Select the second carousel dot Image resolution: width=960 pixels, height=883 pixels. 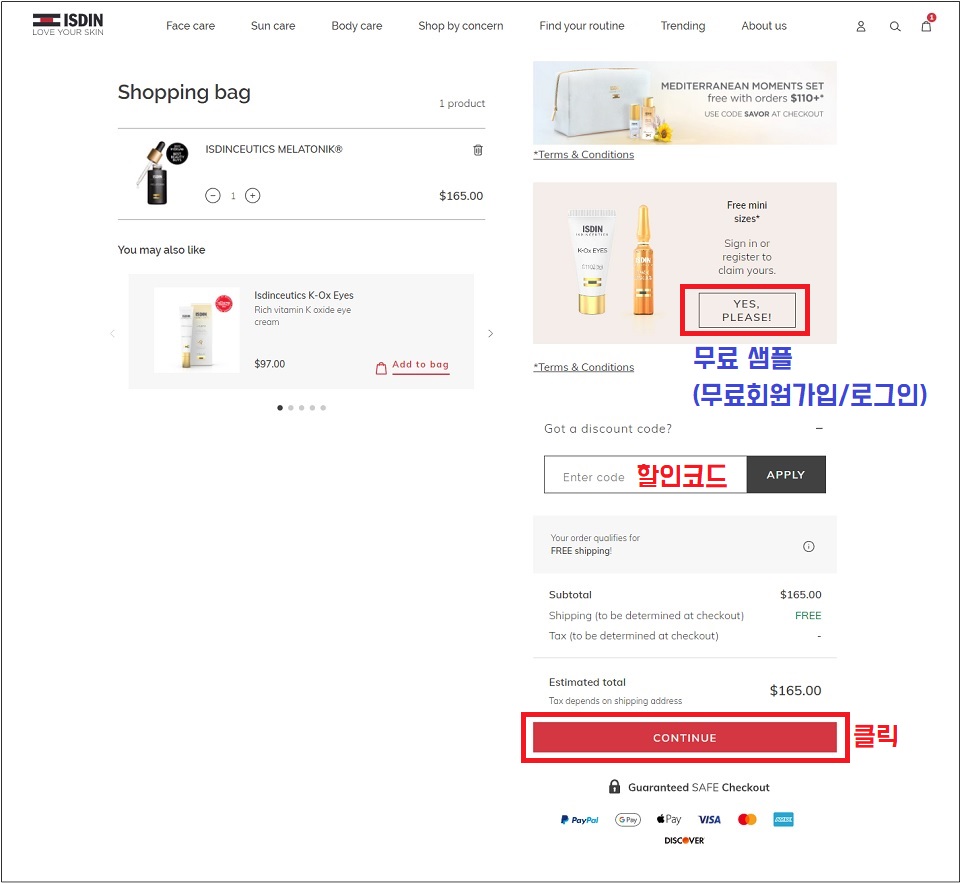(x=291, y=408)
